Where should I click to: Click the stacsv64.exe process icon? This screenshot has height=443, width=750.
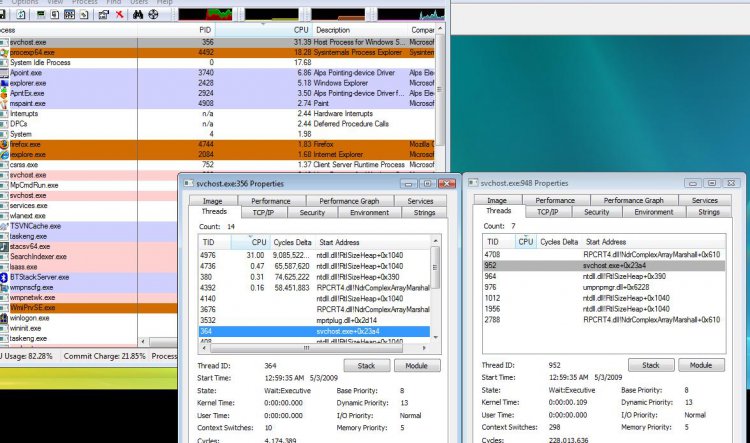coord(4,246)
